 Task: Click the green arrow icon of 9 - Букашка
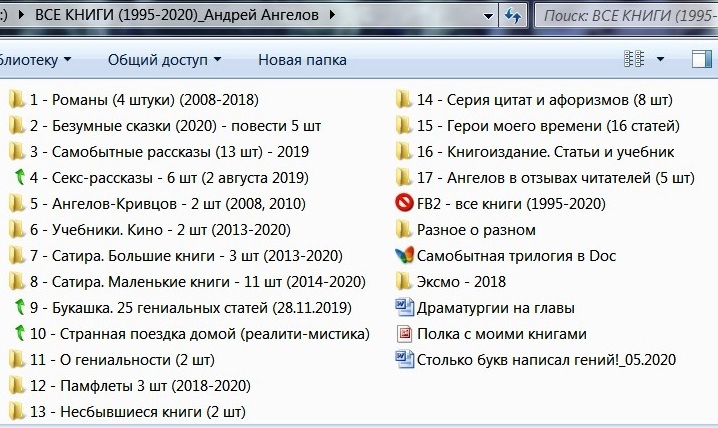click(17, 308)
